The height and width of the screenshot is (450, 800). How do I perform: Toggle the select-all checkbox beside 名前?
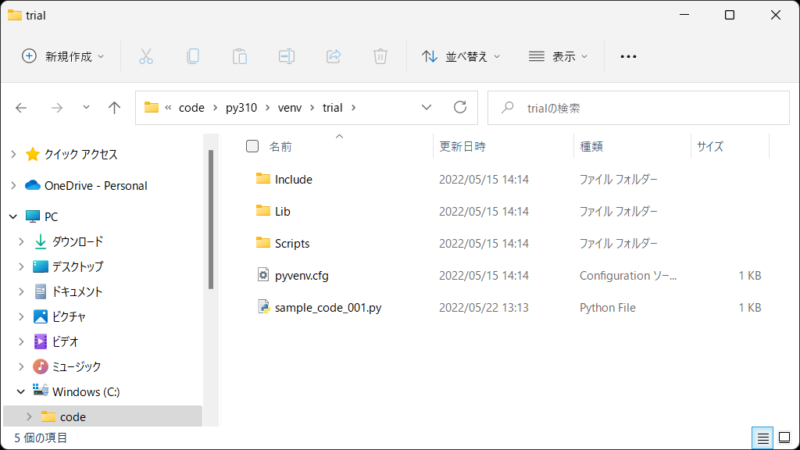(x=252, y=146)
